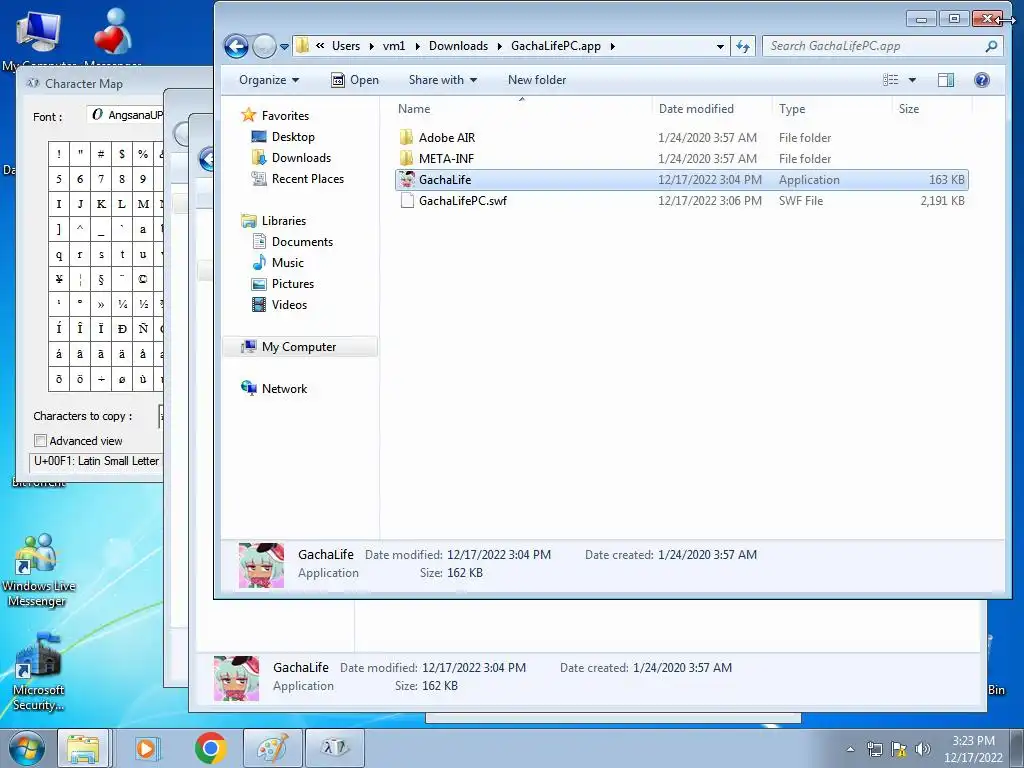Open Downloads in the navigation pane
The width and height of the screenshot is (1024, 768).
(301, 157)
